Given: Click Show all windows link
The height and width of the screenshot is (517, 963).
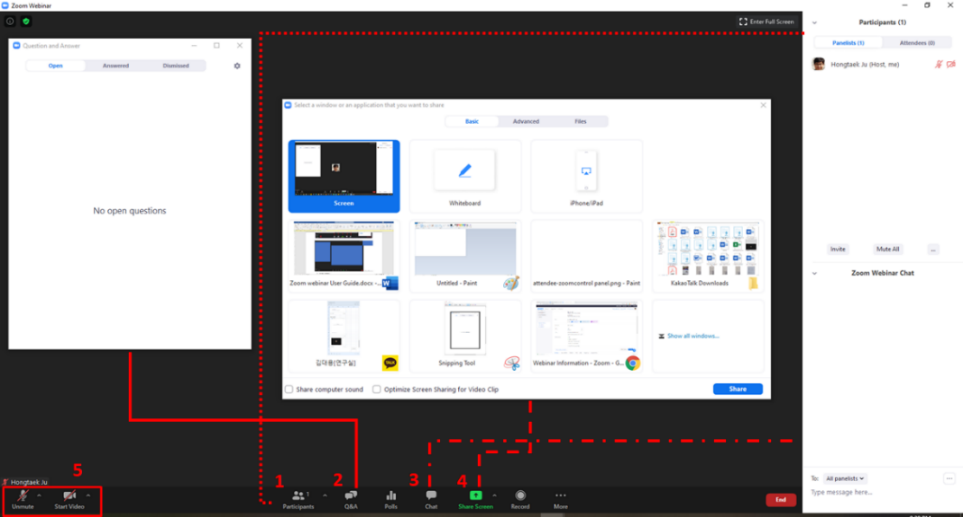Looking at the screenshot, I should pyautogui.click(x=693, y=336).
